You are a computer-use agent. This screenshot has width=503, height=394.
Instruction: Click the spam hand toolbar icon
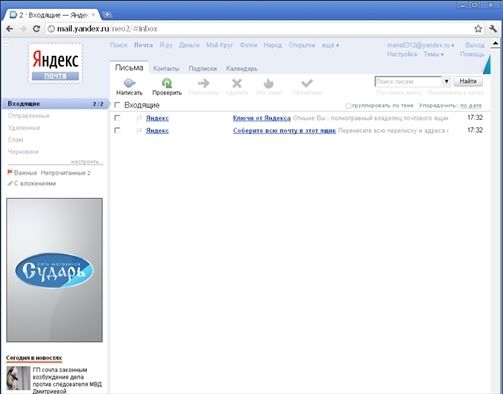click(268, 83)
